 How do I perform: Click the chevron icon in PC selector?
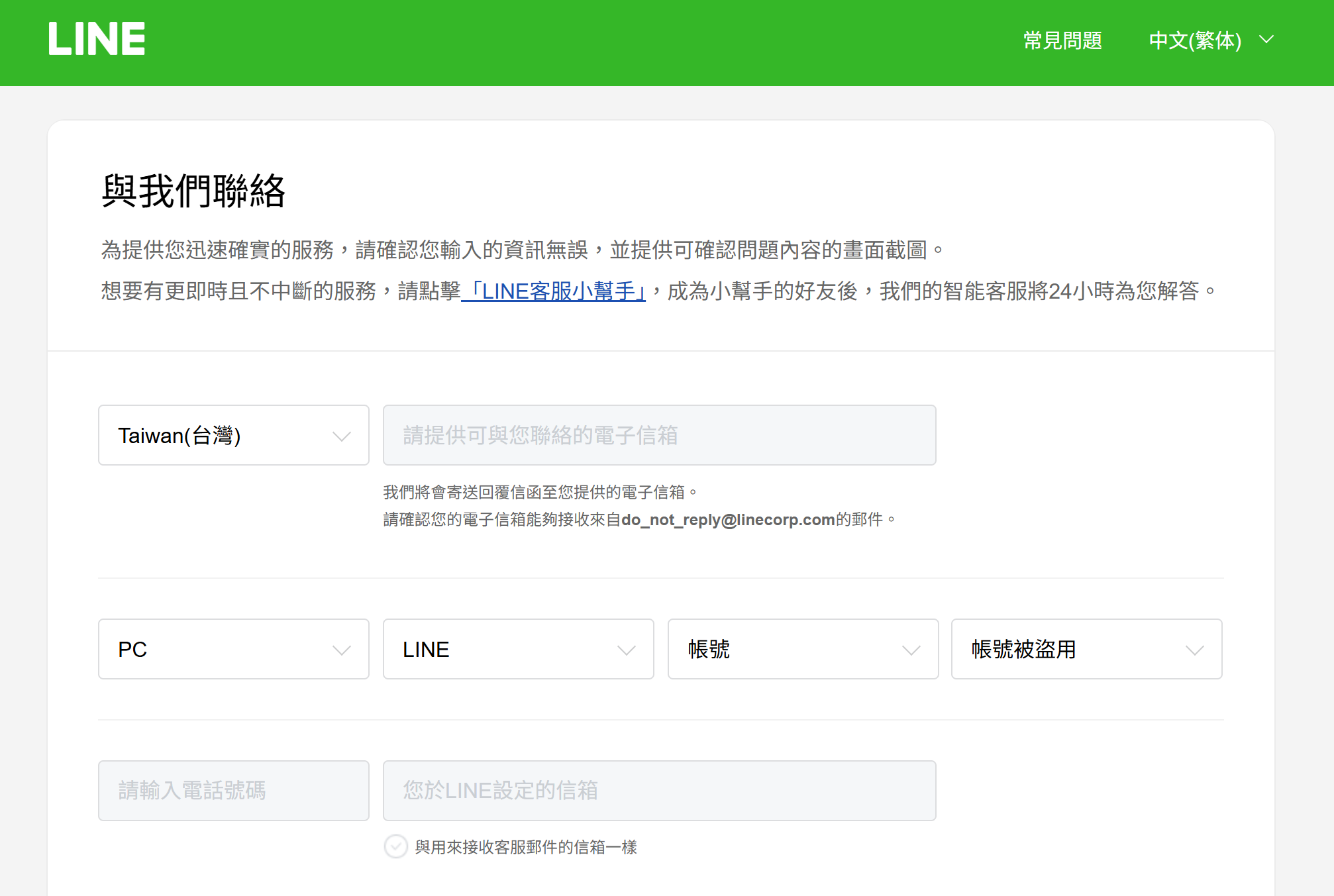(x=341, y=650)
